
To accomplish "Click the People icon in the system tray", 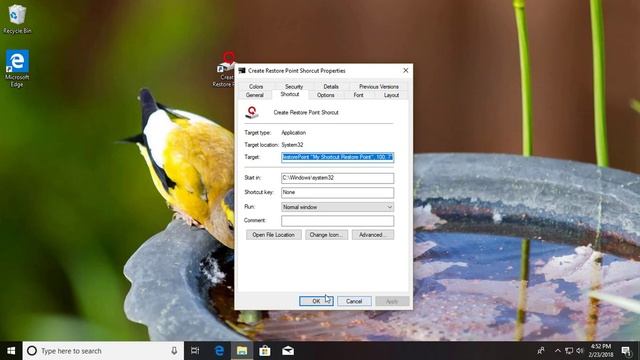I will coord(541,351).
